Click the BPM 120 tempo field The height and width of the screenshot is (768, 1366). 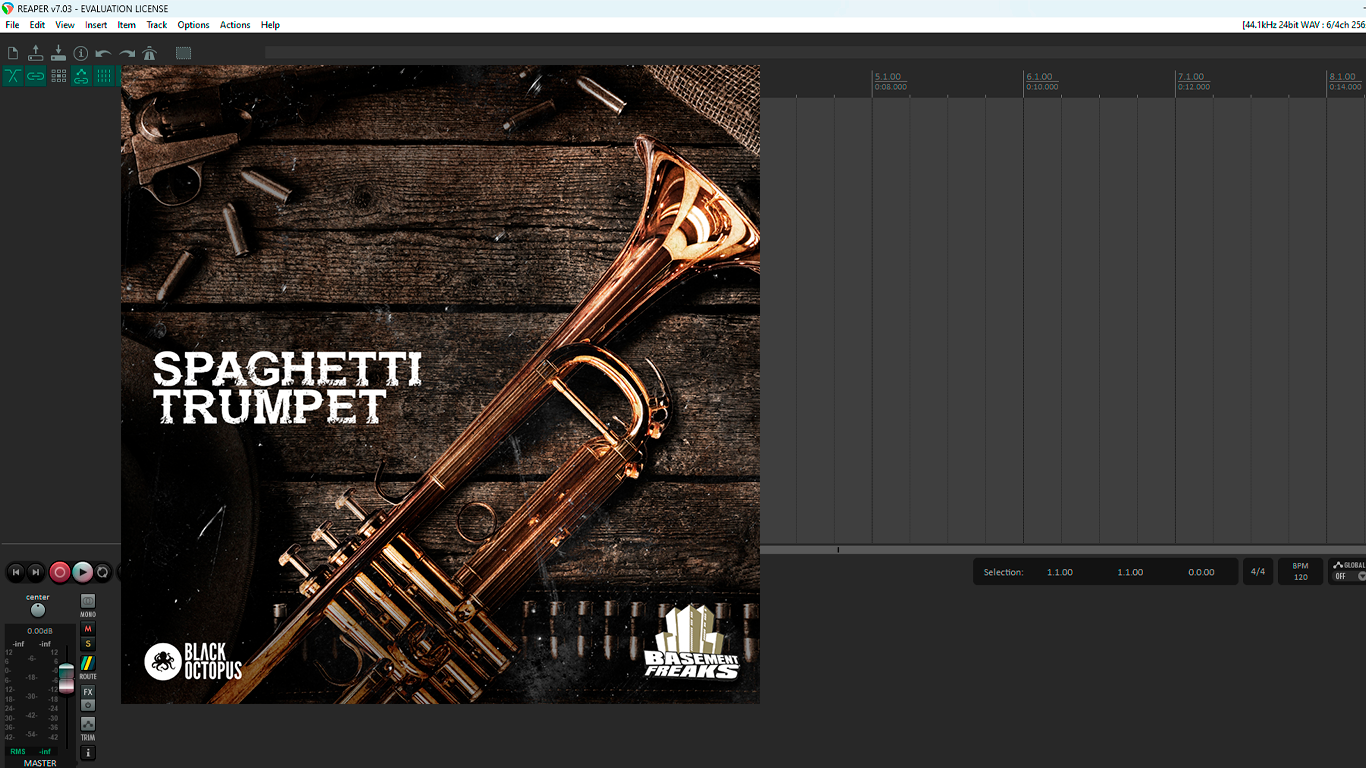pos(1300,572)
